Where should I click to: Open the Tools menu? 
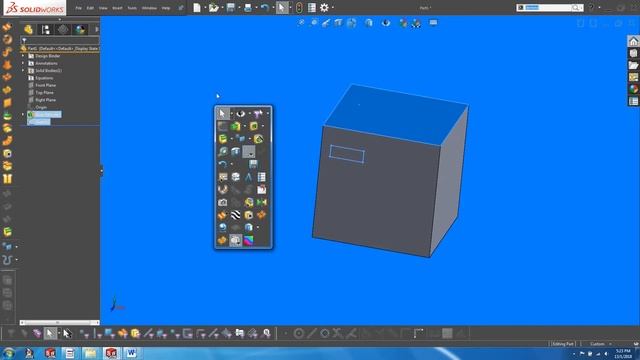[x=132, y=8]
